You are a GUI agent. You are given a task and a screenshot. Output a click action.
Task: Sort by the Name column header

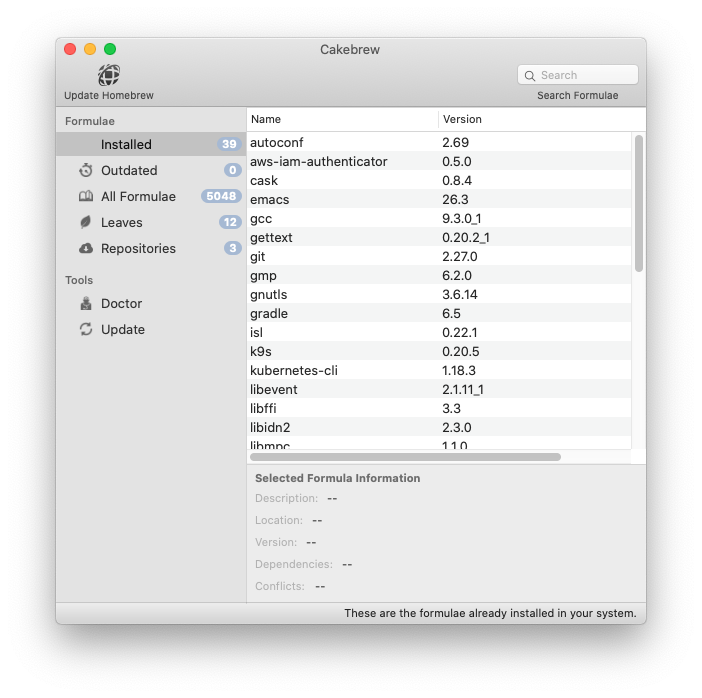(342, 119)
